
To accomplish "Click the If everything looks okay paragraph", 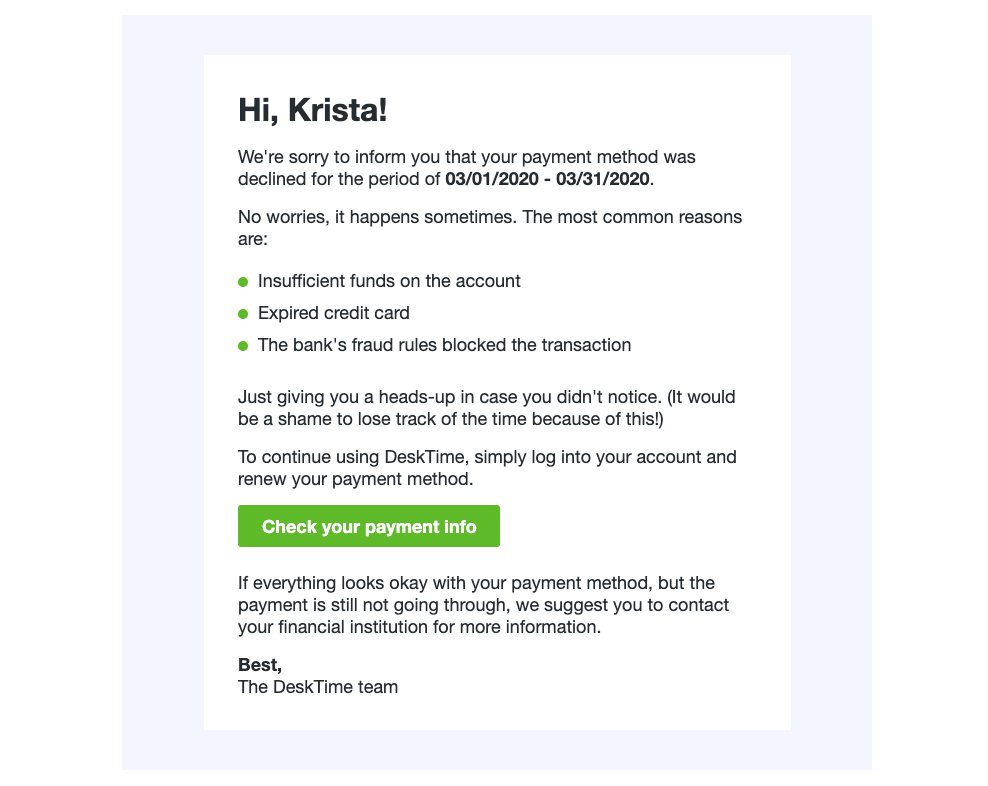I will [476, 583].
